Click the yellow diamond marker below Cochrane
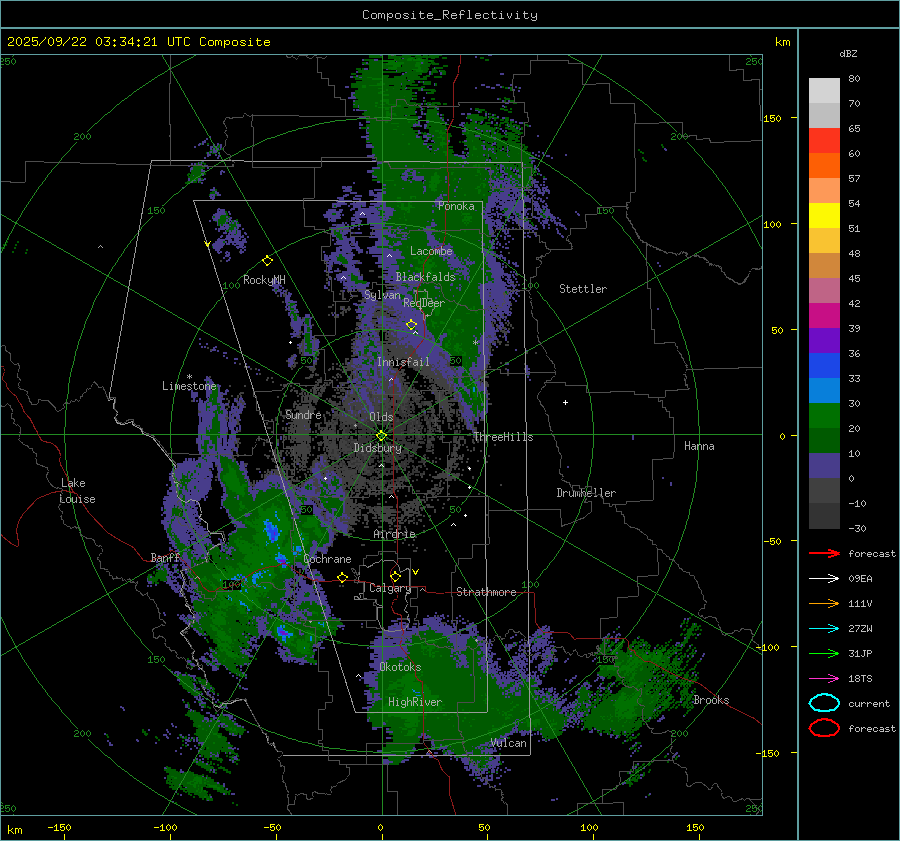Screen dimensions: 900x841 point(342,577)
